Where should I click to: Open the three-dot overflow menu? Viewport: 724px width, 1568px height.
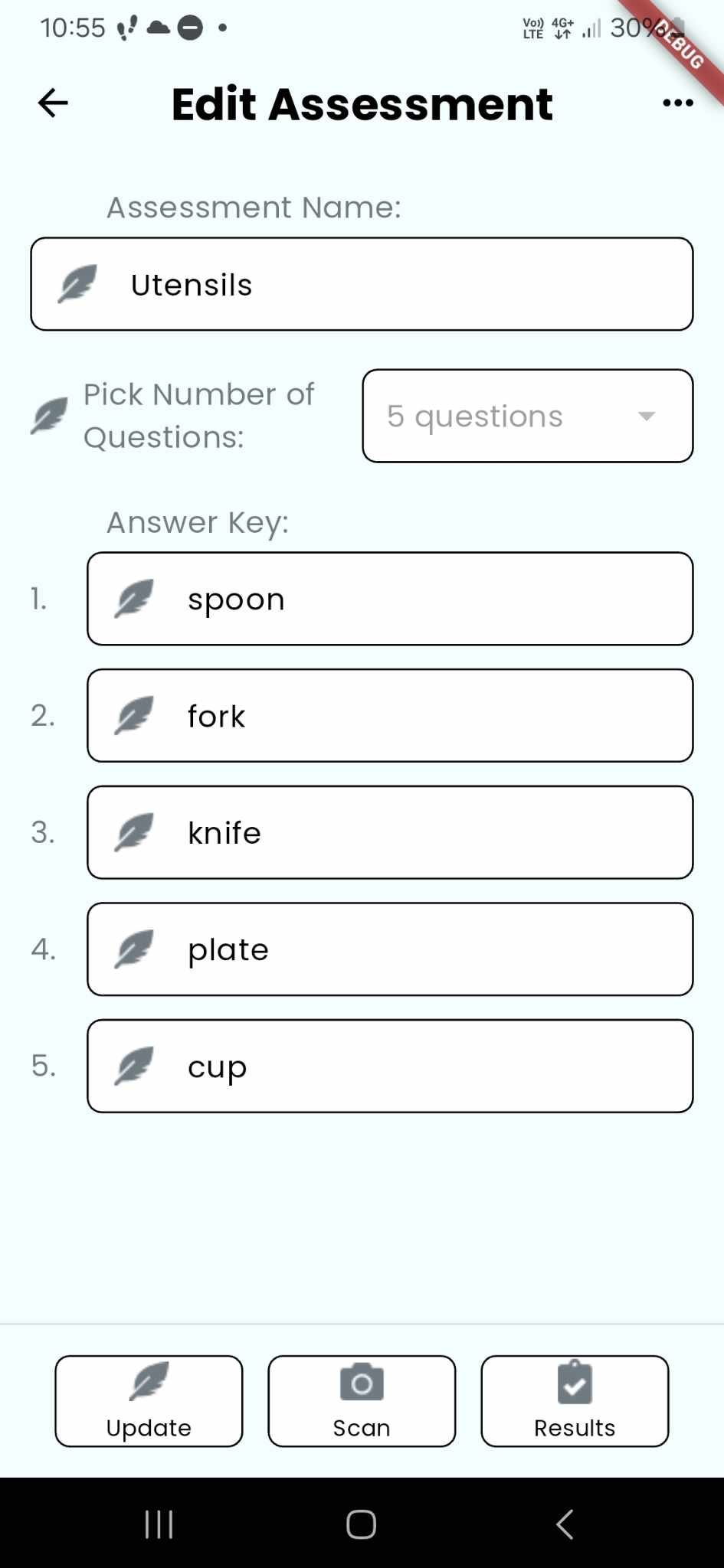coord(677,103)
